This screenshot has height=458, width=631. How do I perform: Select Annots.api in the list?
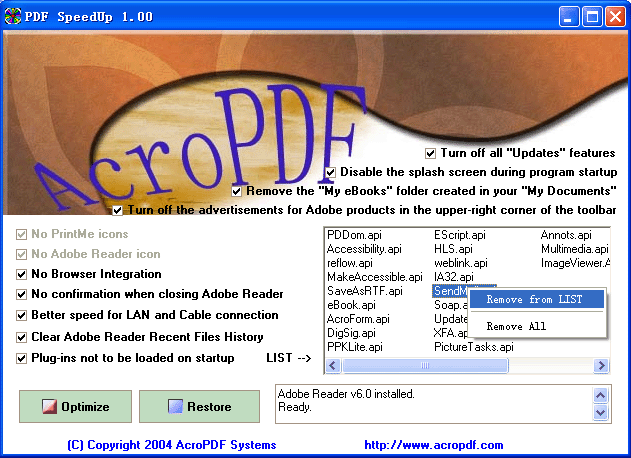point(566,235)
